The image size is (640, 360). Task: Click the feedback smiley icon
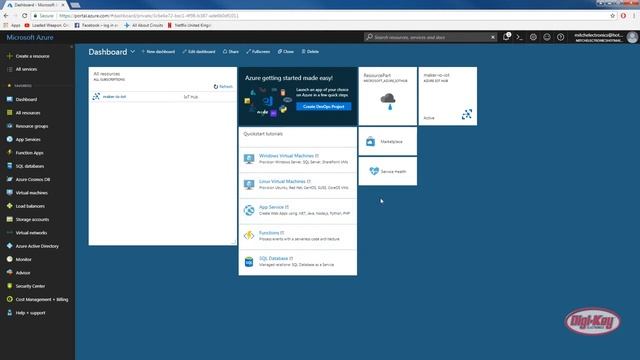pos(547,37)
